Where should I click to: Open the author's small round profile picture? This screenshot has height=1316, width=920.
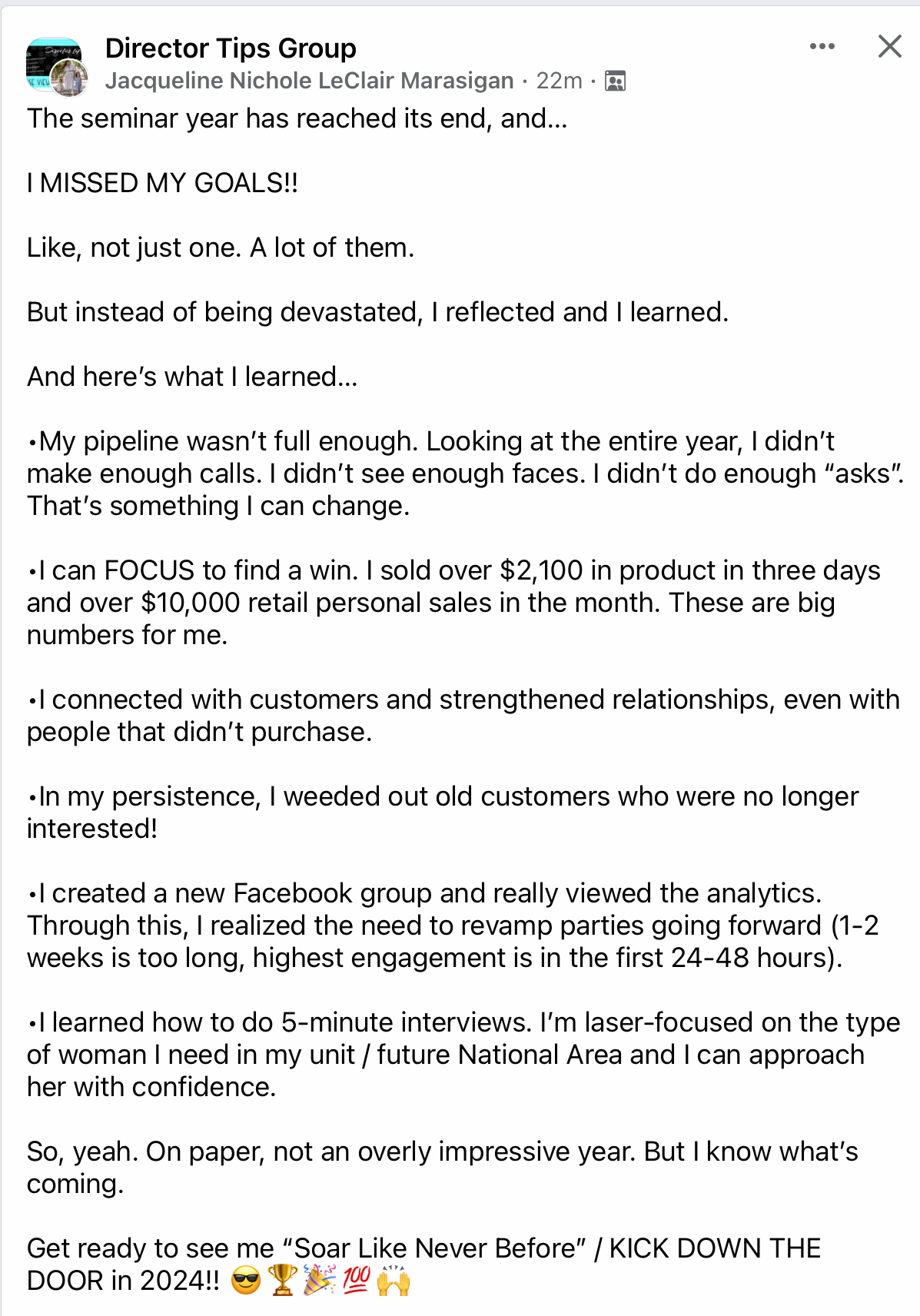coord(71,79)
